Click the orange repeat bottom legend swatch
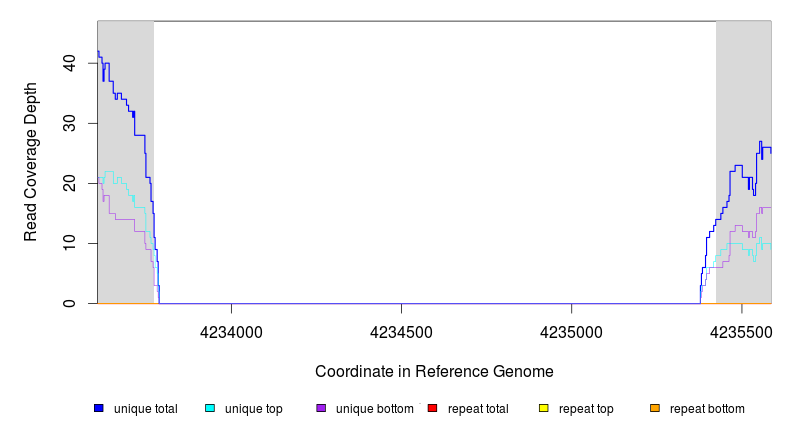This screenshot has height=432, width=792. click(x=655, y=408)
